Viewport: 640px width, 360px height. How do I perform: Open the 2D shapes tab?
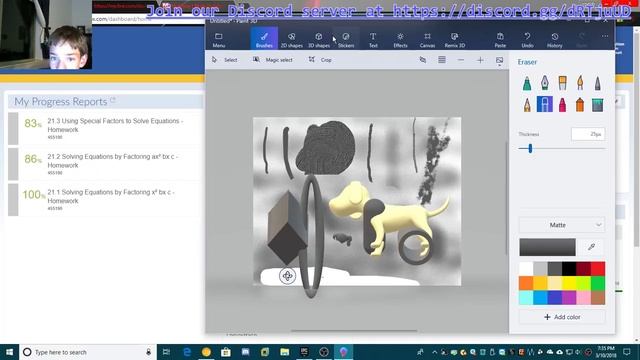[291, 39]
